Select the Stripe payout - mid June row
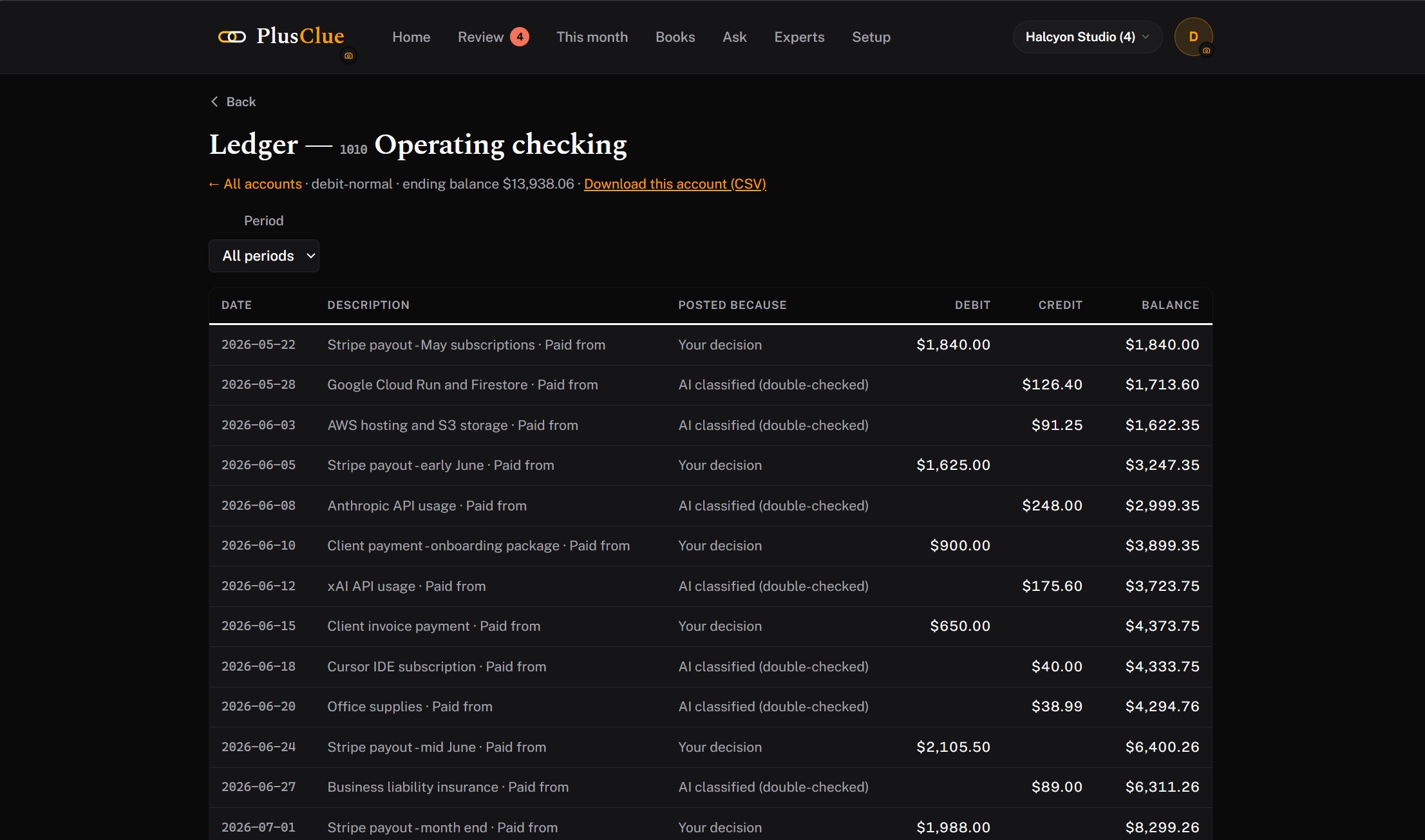Screen dimensions: 1425x840 pyautogui.click(x=710, y=747)
